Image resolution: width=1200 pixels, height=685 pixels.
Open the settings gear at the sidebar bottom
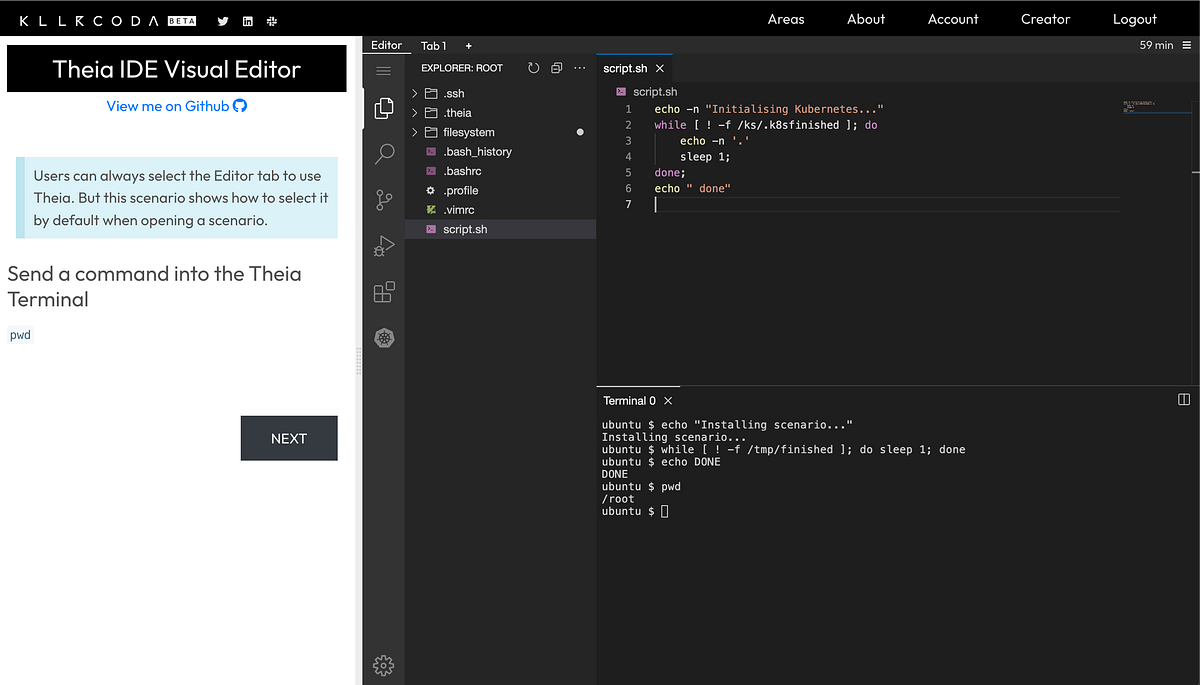click(x=383, y=664)
